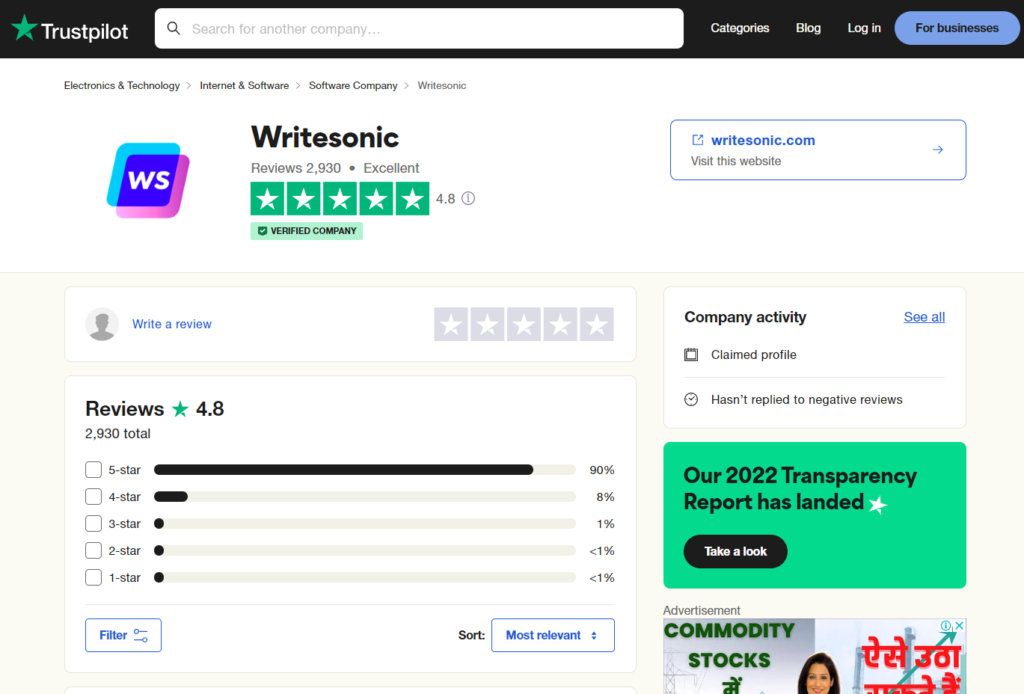Click the verified company checkmark badge
Screen dimensions: 1024x694
click(306, 231)
